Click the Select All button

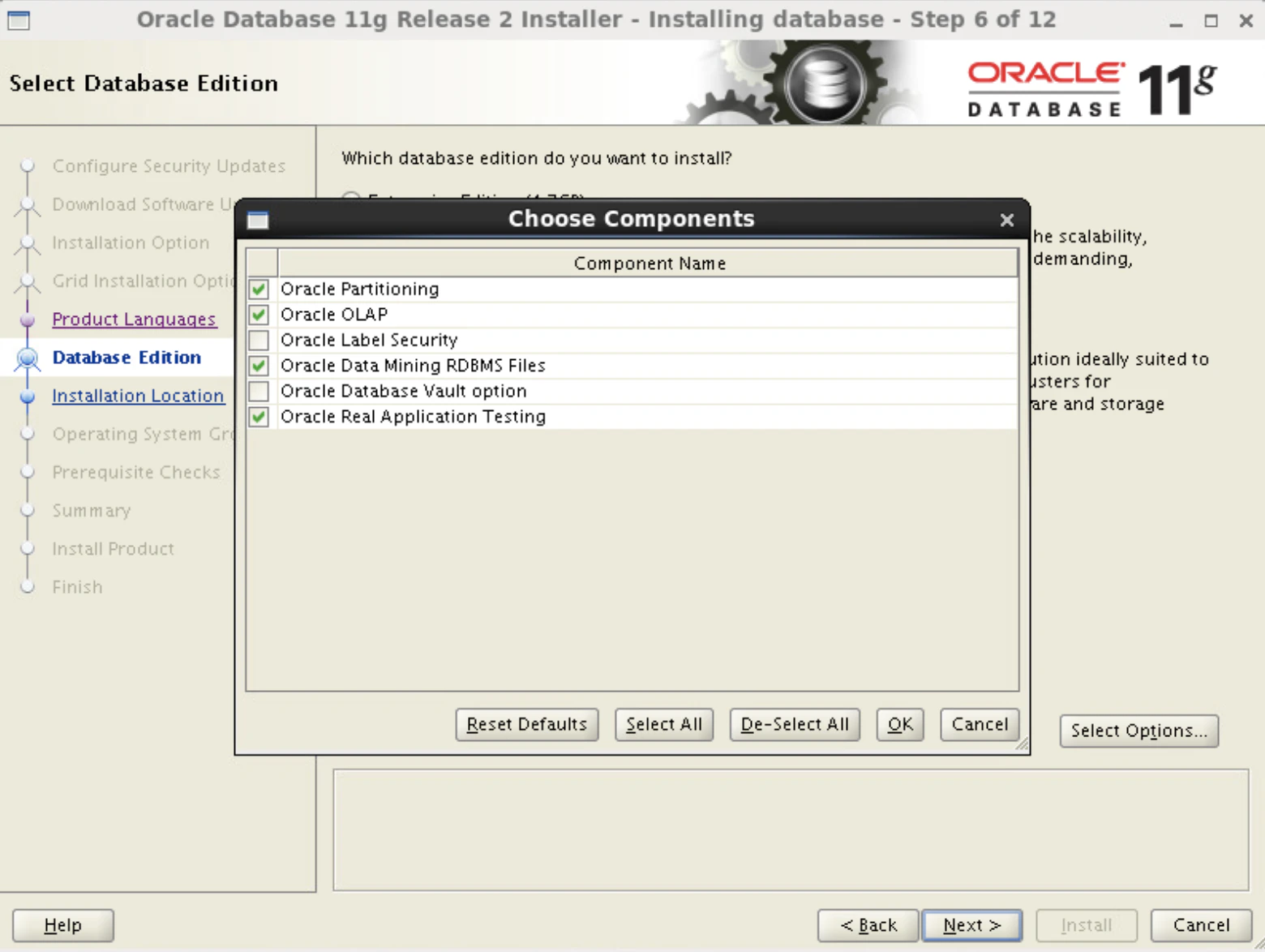pos(664,724)
